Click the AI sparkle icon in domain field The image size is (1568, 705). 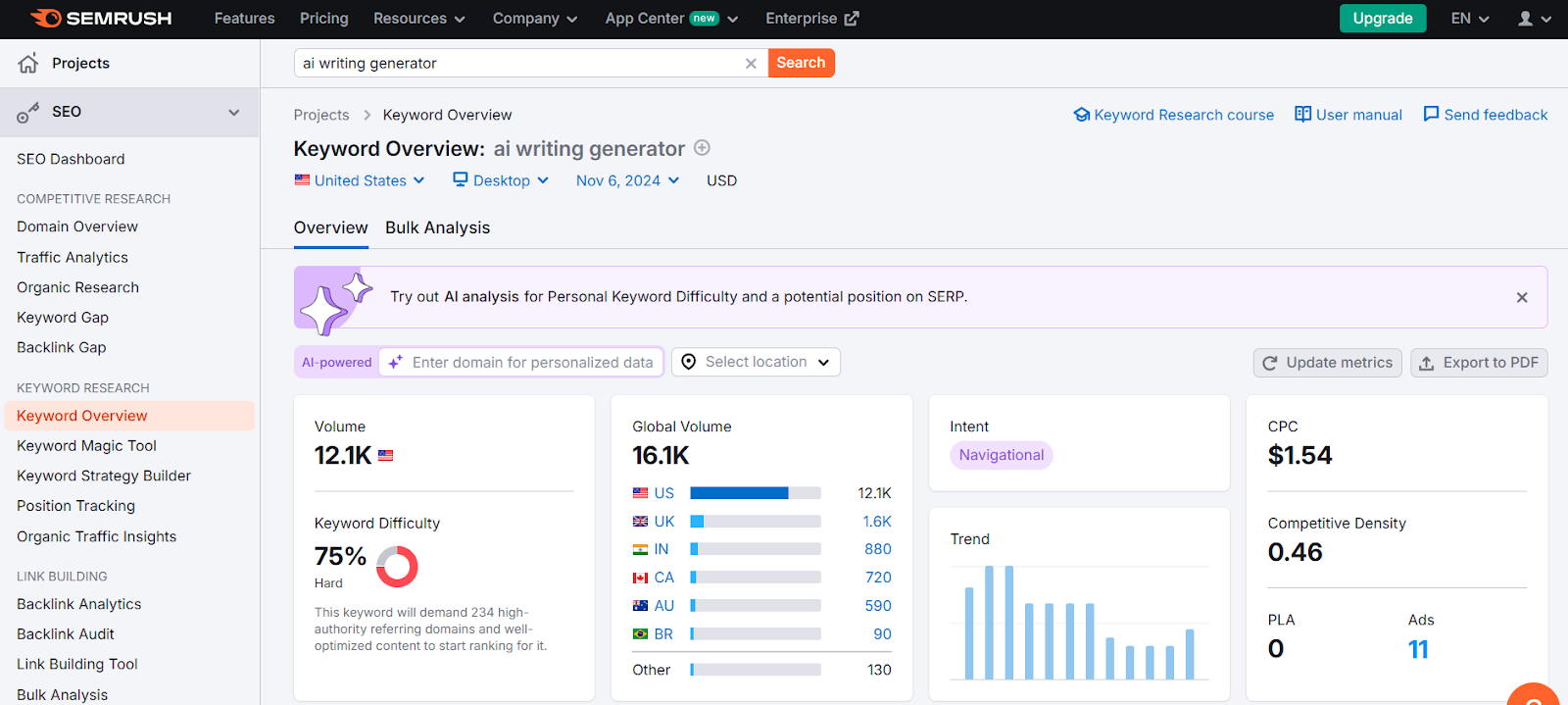tap(396, 362)
